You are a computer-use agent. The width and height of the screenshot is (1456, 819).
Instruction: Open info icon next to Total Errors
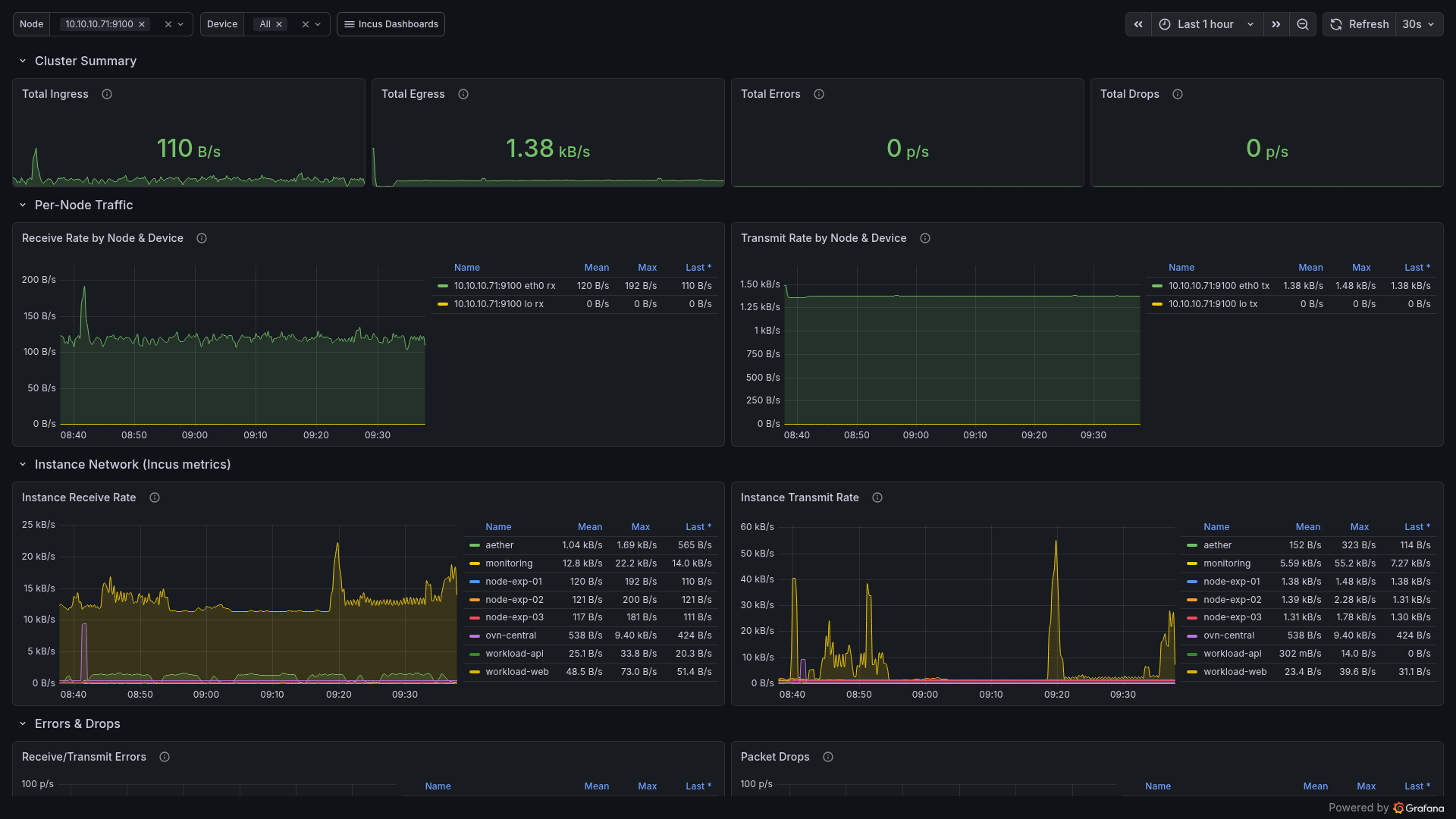click(x=819, y=94)
